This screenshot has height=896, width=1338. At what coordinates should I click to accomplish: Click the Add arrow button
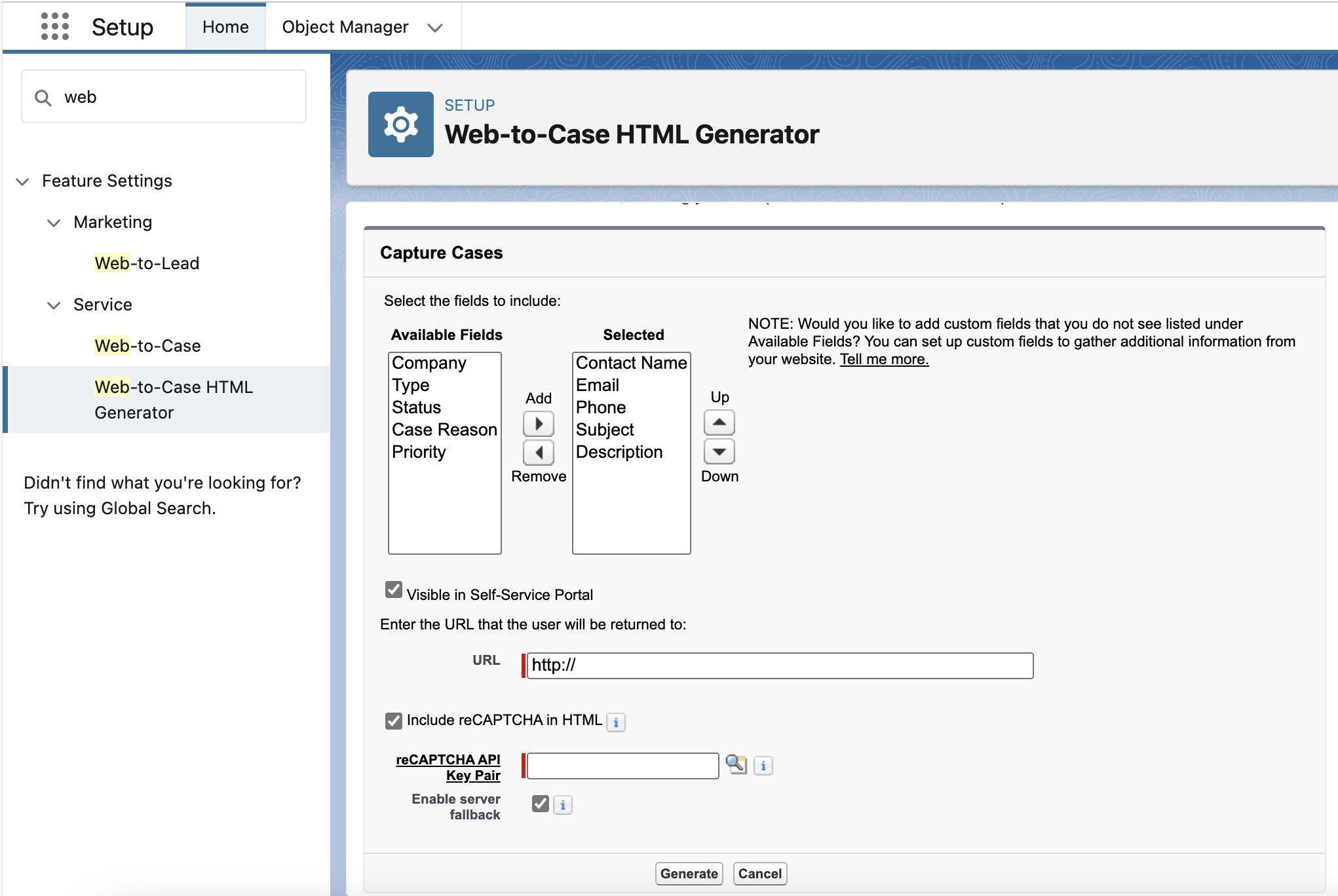539,424
